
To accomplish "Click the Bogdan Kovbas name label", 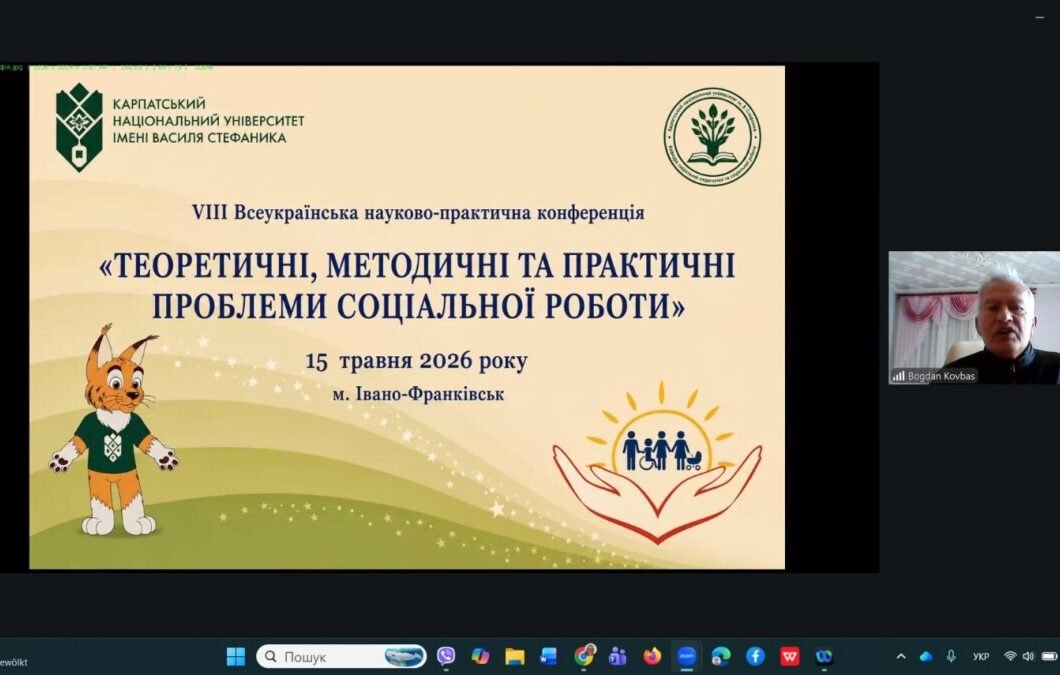I will click(x=941, y=376).
